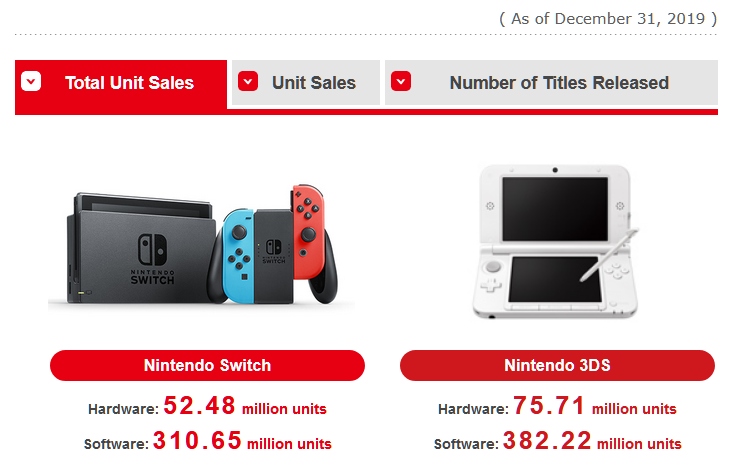Open the Total Unit Sales tab
This screenshot has width=732, height=470.
click(x=121, y=84)
